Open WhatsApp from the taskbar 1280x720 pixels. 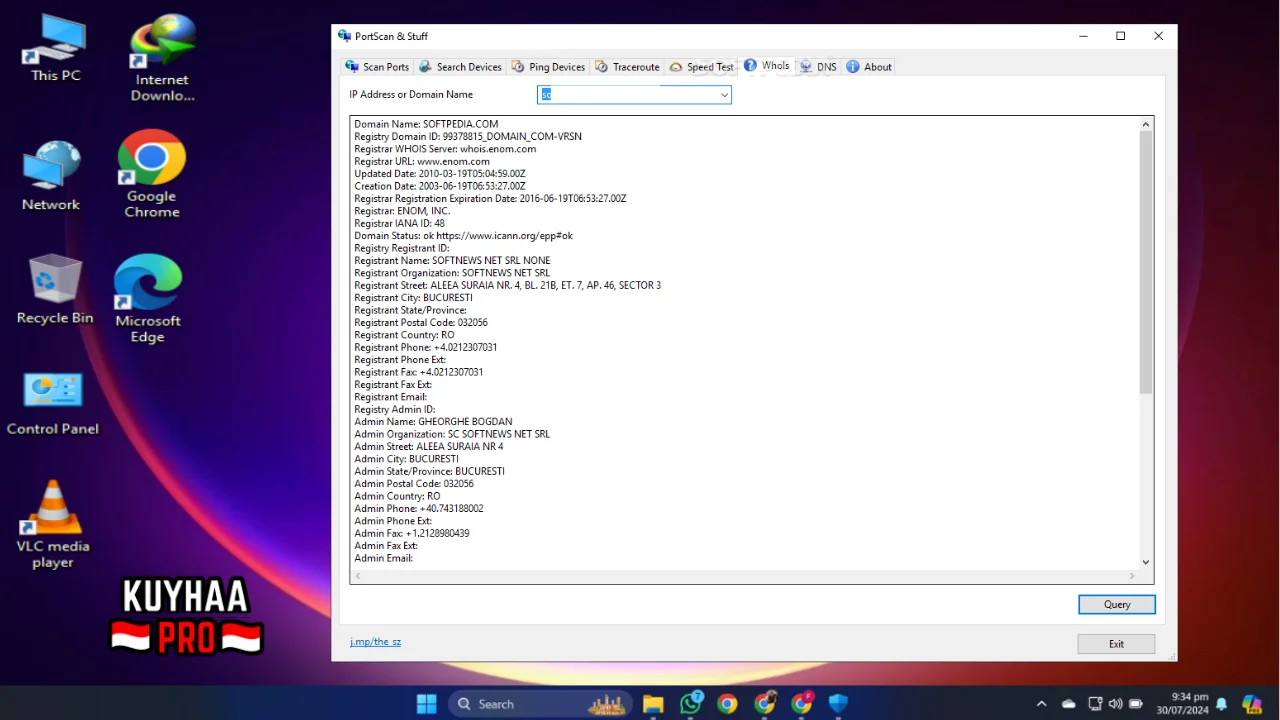click(x=690, y=704)
